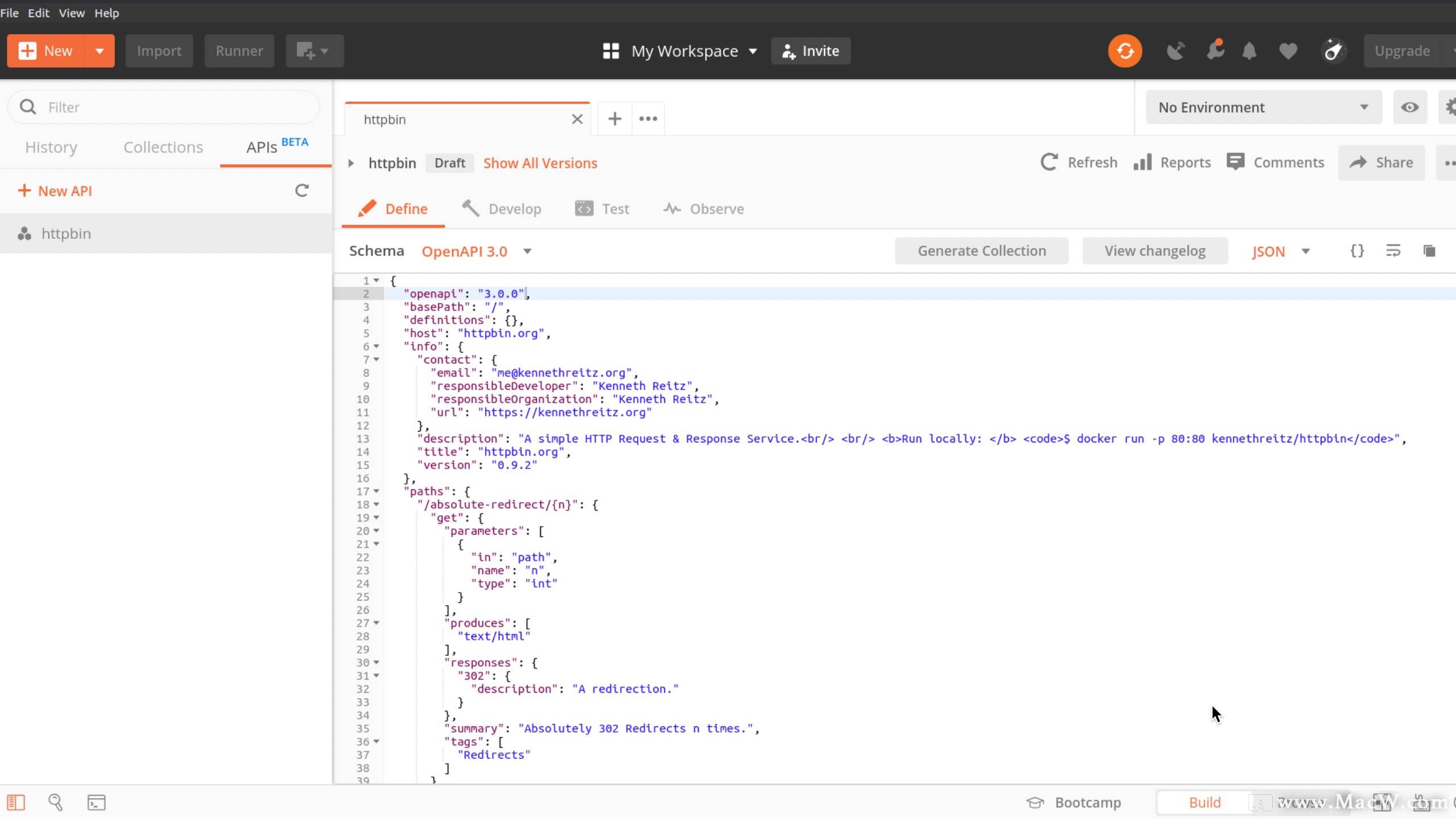Viewport: 1456px width, 819px height.
Task: Click Refresh on the API page
Action: pos(1078,163)
